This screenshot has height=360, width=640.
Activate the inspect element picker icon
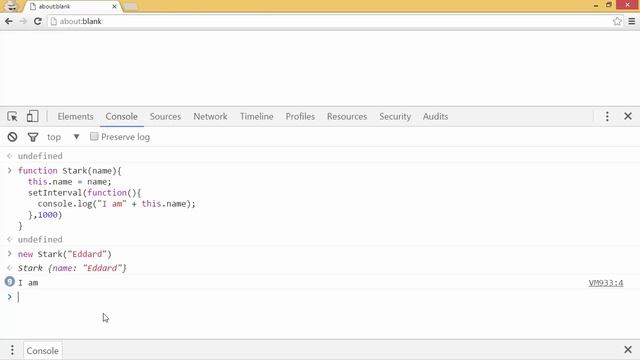click(12, 116)
